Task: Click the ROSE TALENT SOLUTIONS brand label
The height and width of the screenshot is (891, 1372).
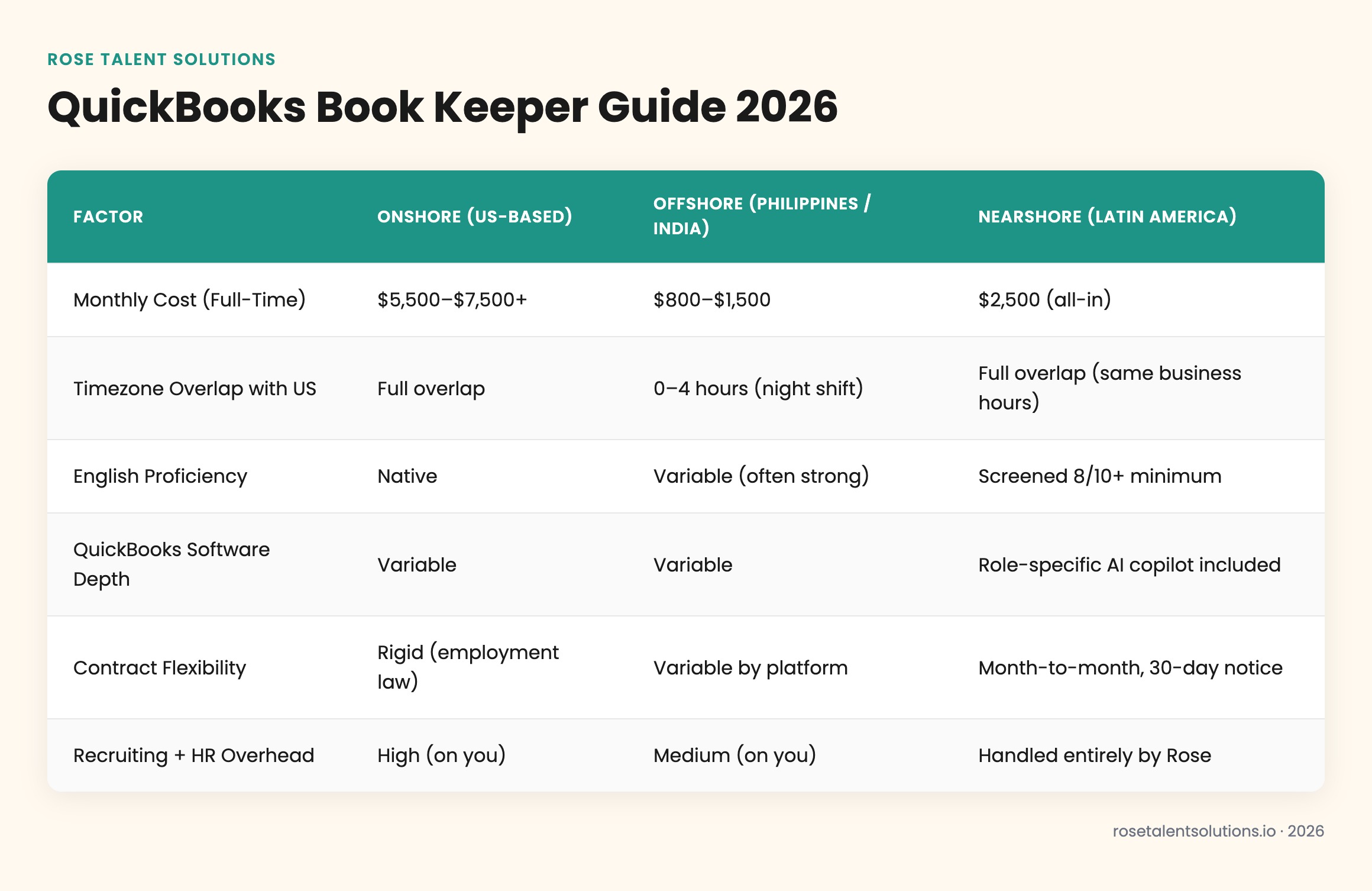Action: (161, 59)
